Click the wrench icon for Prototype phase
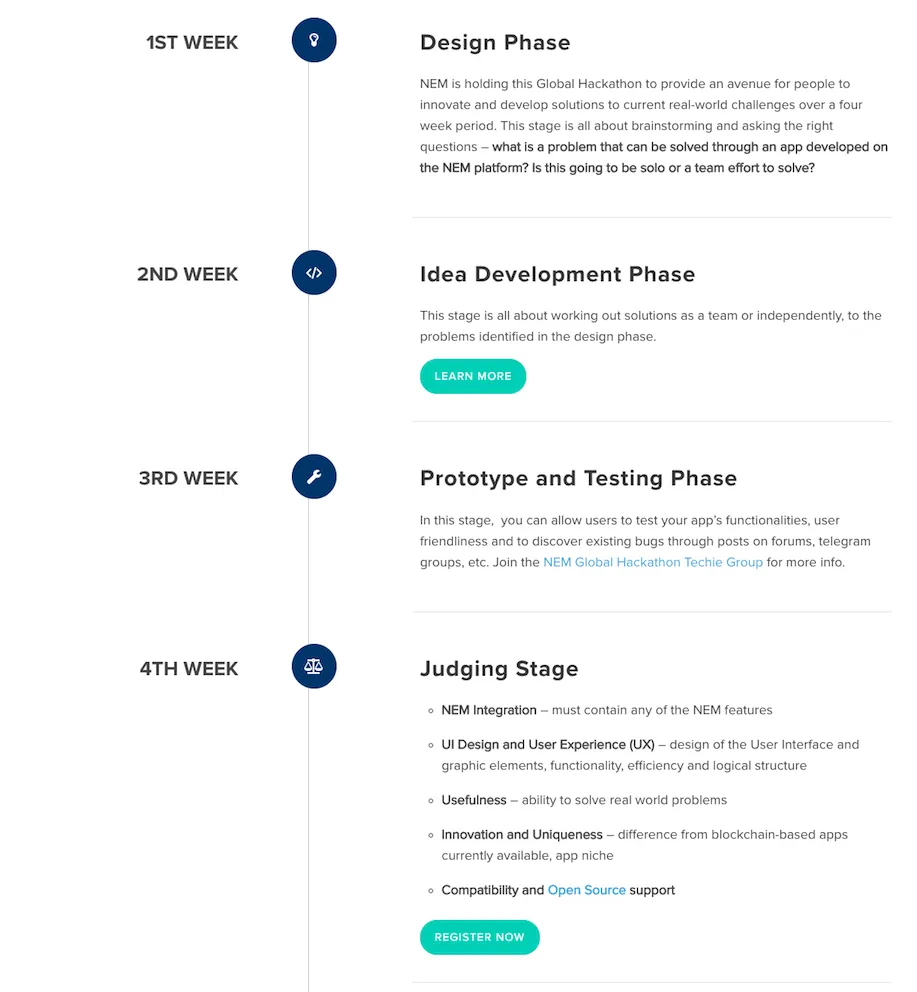This screenshot has width=917, height=992. click(x=314, y=477)
